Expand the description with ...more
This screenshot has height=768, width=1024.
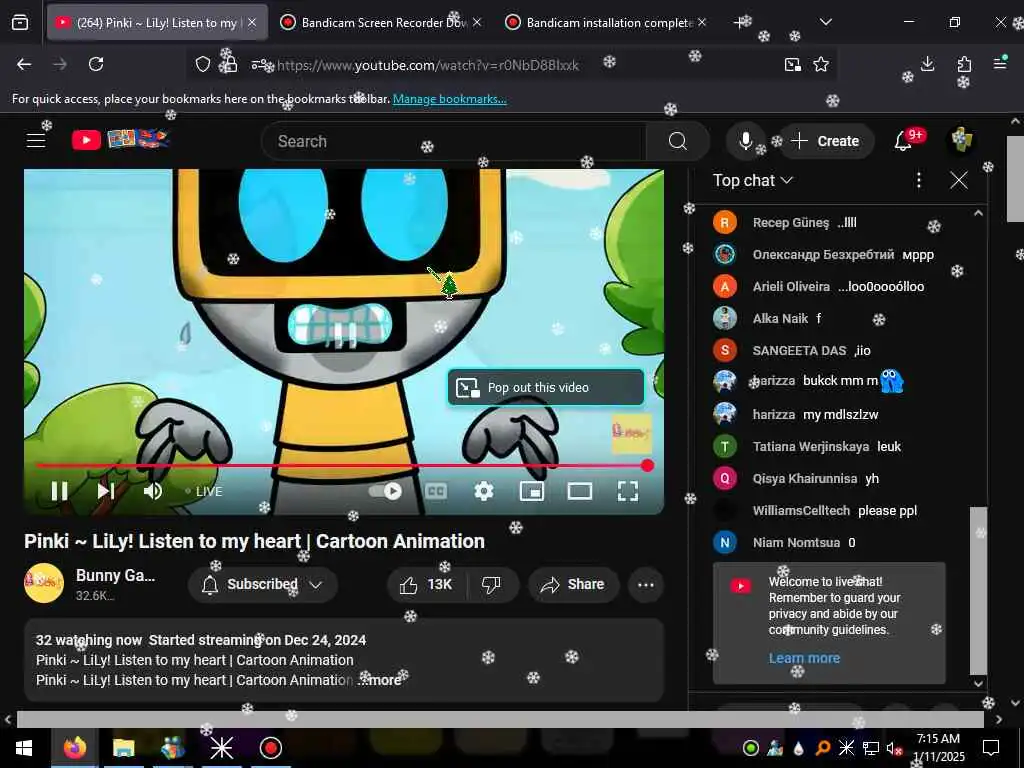pos(379,680)
